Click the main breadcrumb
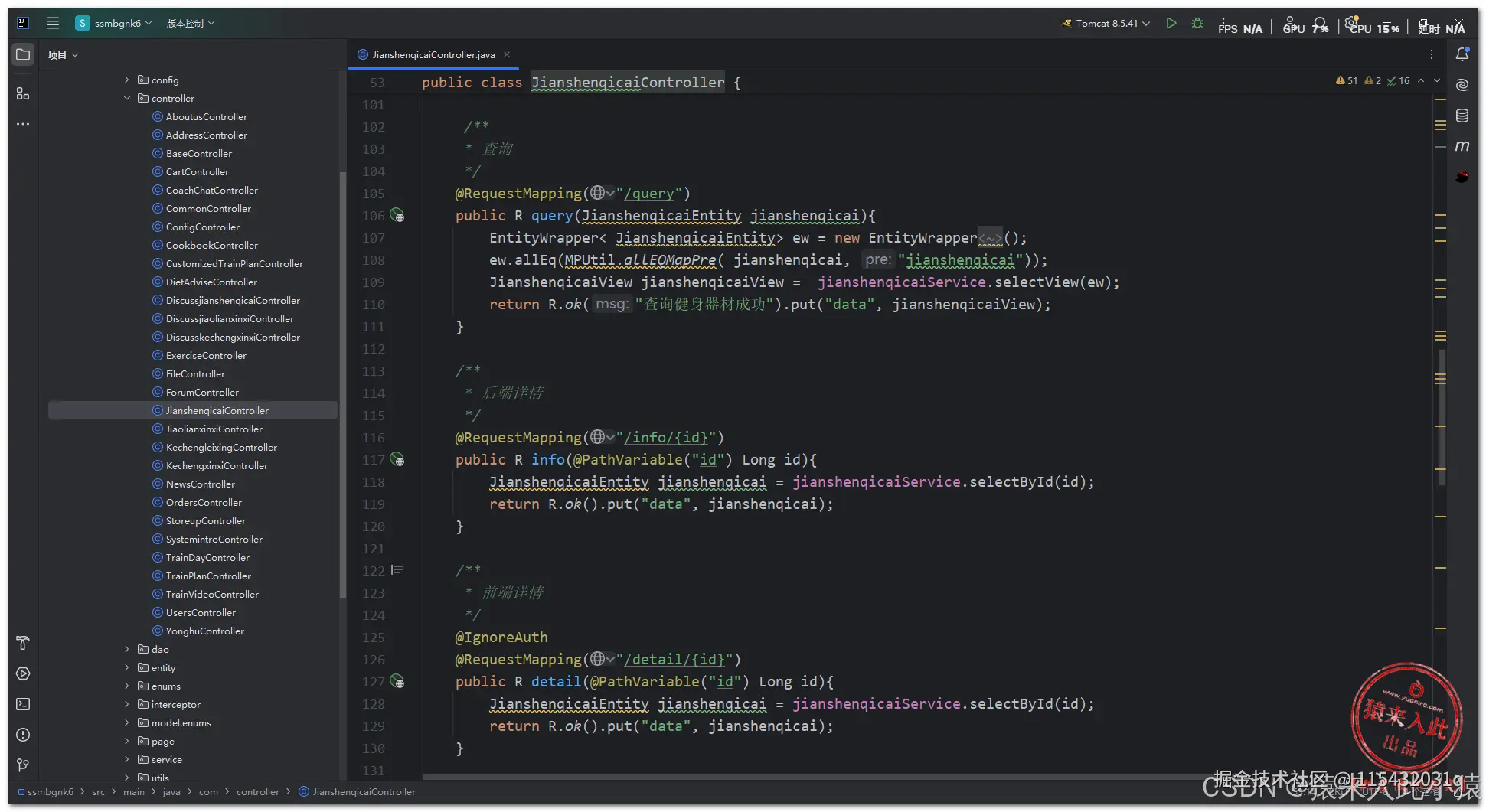The height and width of the screenshot is (812, 1486). (x=133, y=791)
